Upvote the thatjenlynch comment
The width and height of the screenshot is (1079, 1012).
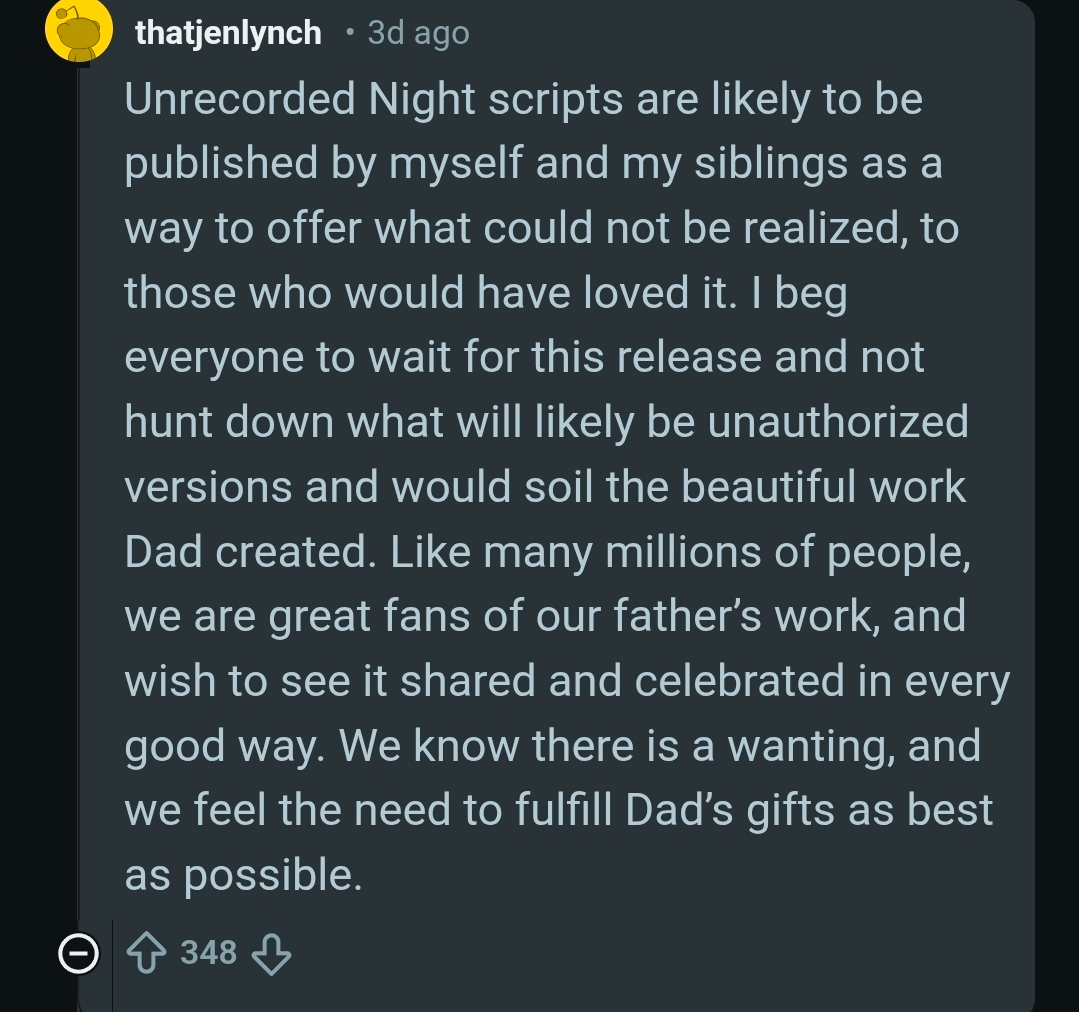tap(148, 953)
